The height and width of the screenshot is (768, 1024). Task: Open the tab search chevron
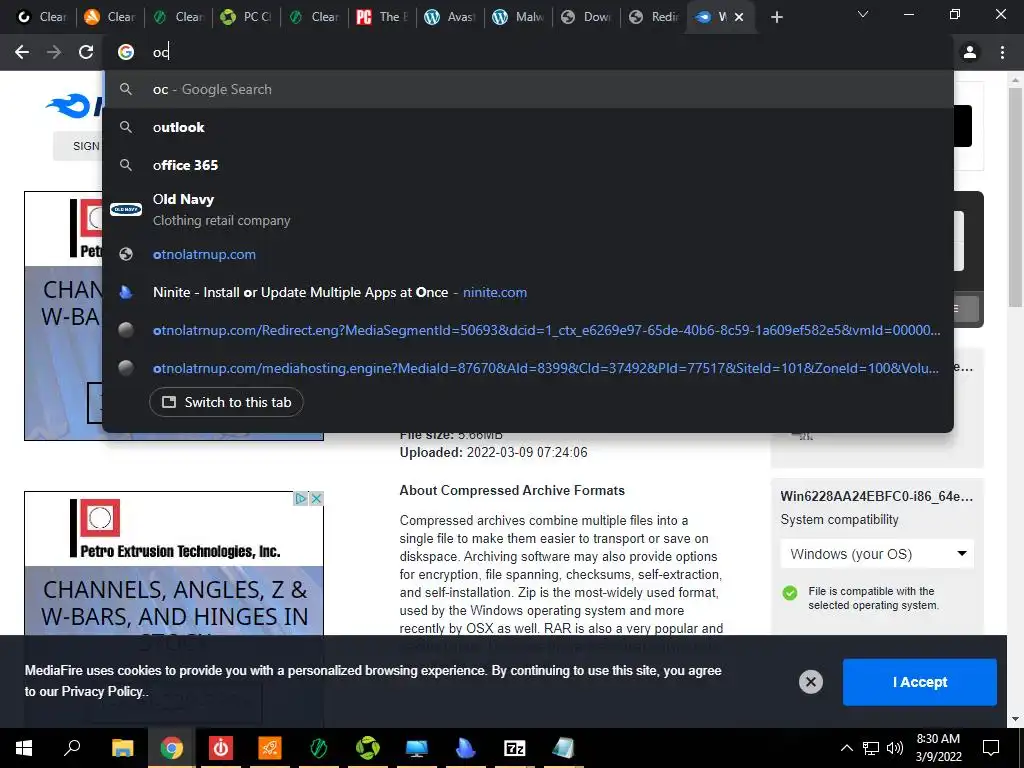pos(863,14)
